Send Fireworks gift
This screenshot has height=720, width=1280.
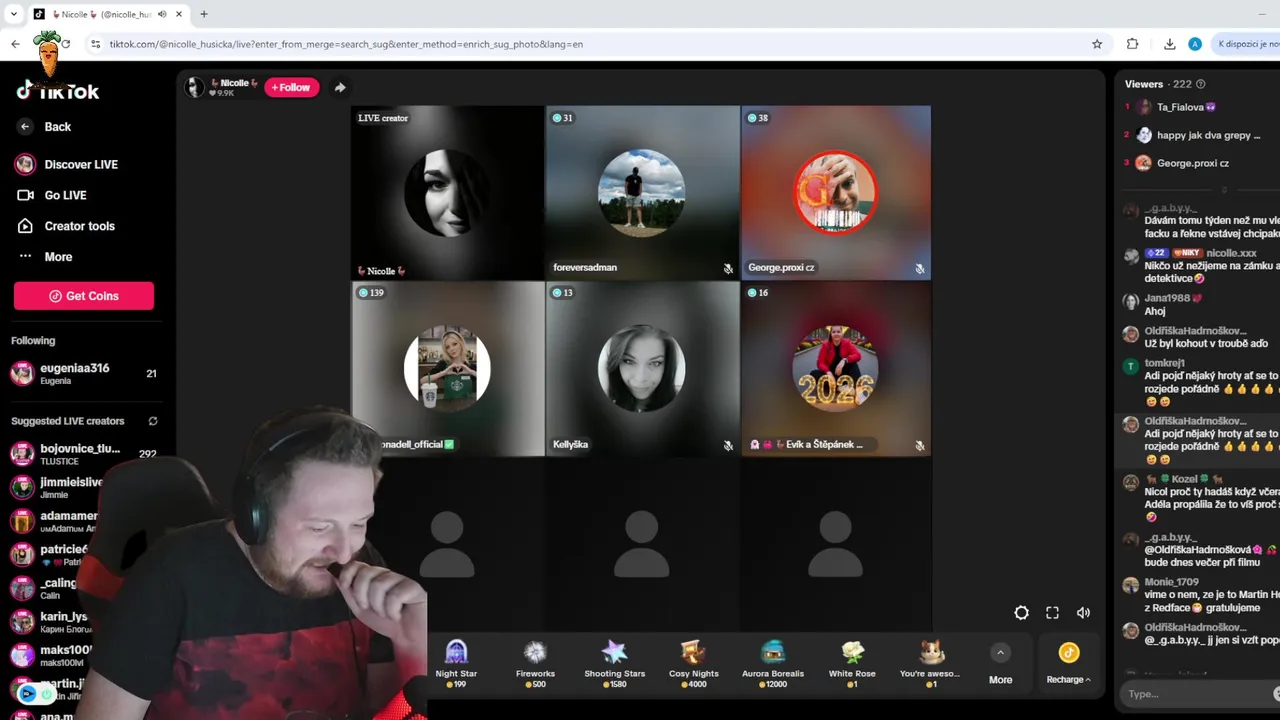[535, 664]
